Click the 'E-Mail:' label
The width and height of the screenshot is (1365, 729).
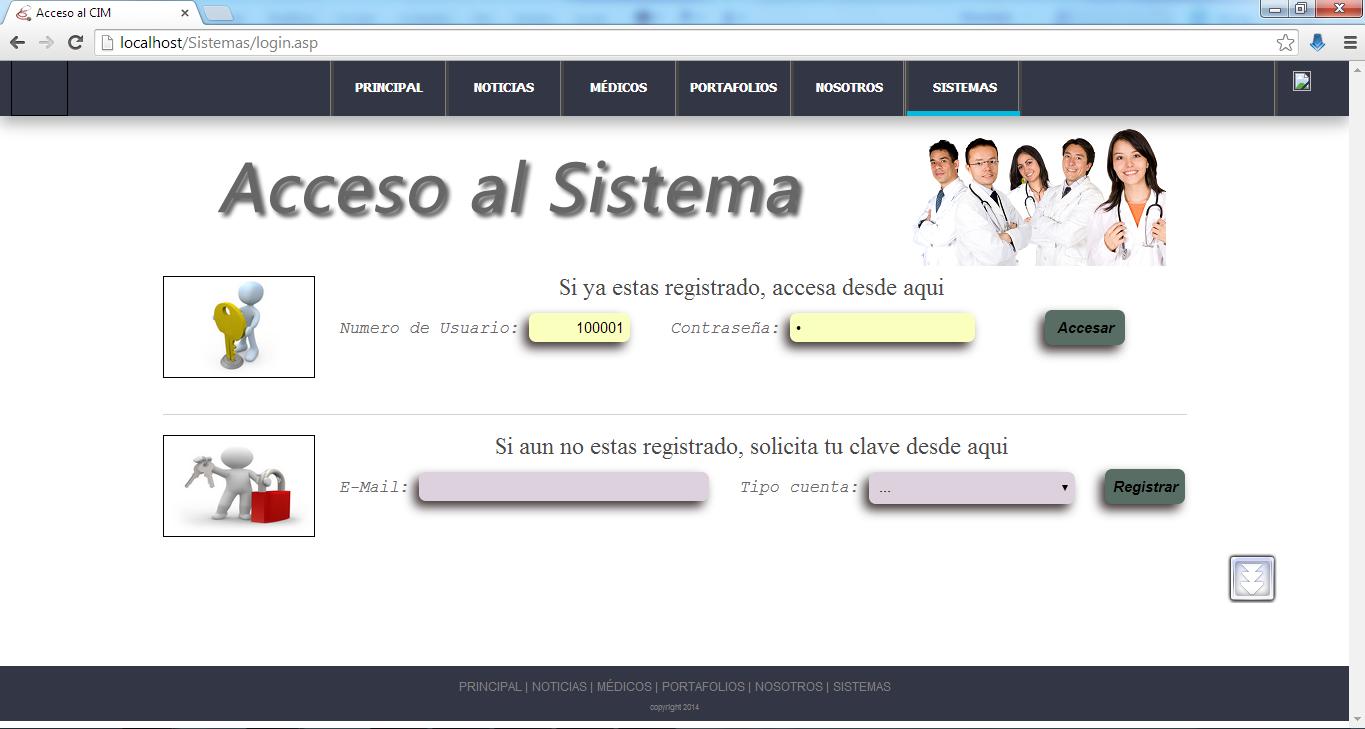[x=374, y=487]
